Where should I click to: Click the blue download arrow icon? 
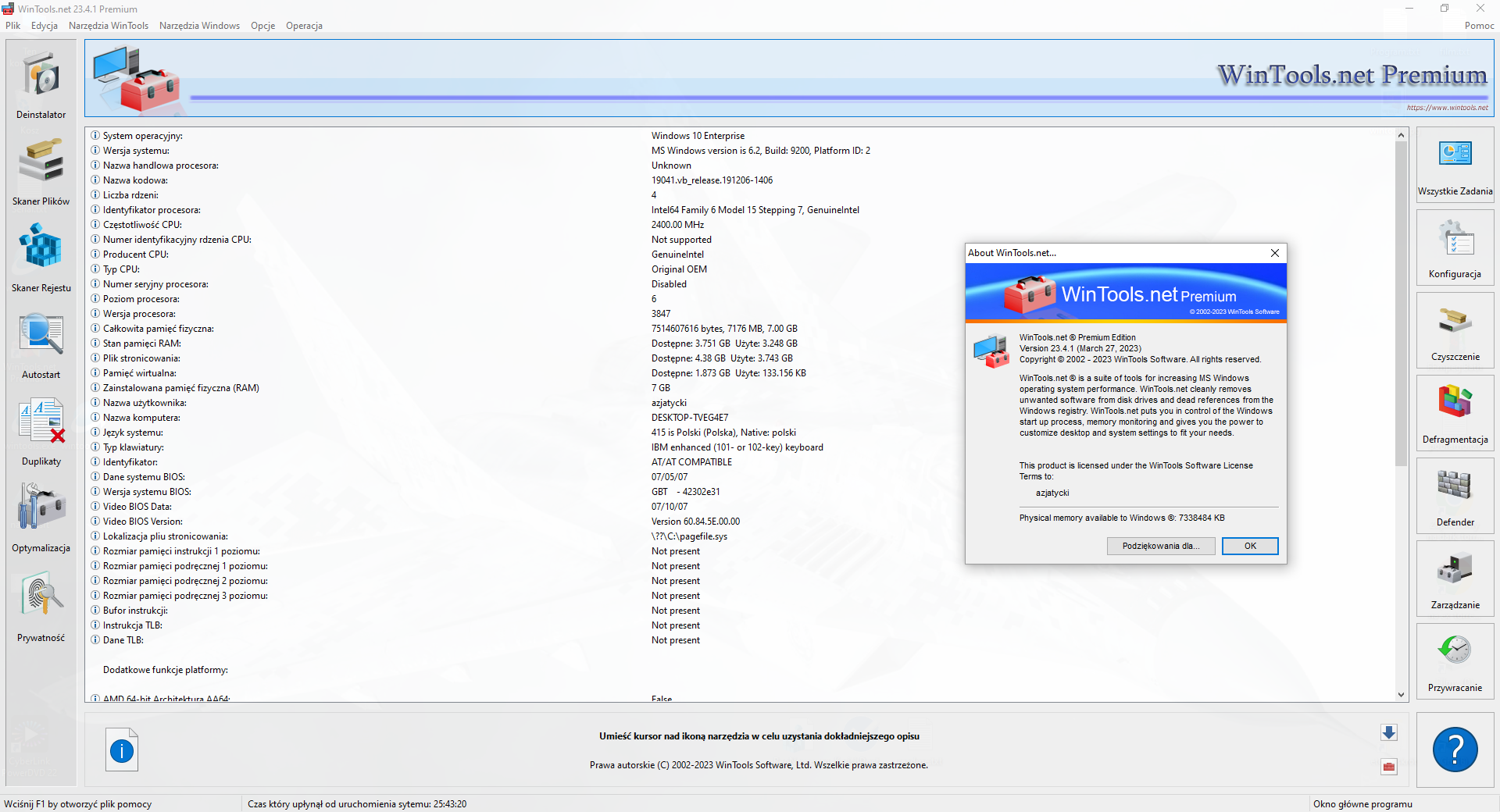click(1388, 732)
